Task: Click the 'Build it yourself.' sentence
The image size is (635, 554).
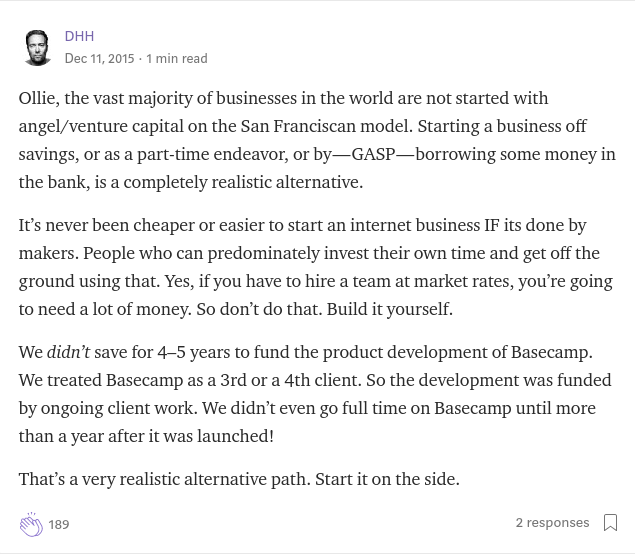Action: [x=390, y=309]
